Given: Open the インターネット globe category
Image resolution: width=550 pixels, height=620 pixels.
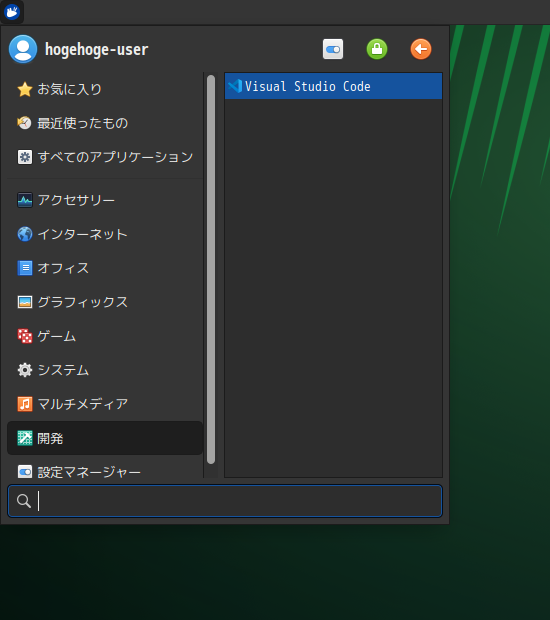Looking at the screenshot, I should click(105, 234).
